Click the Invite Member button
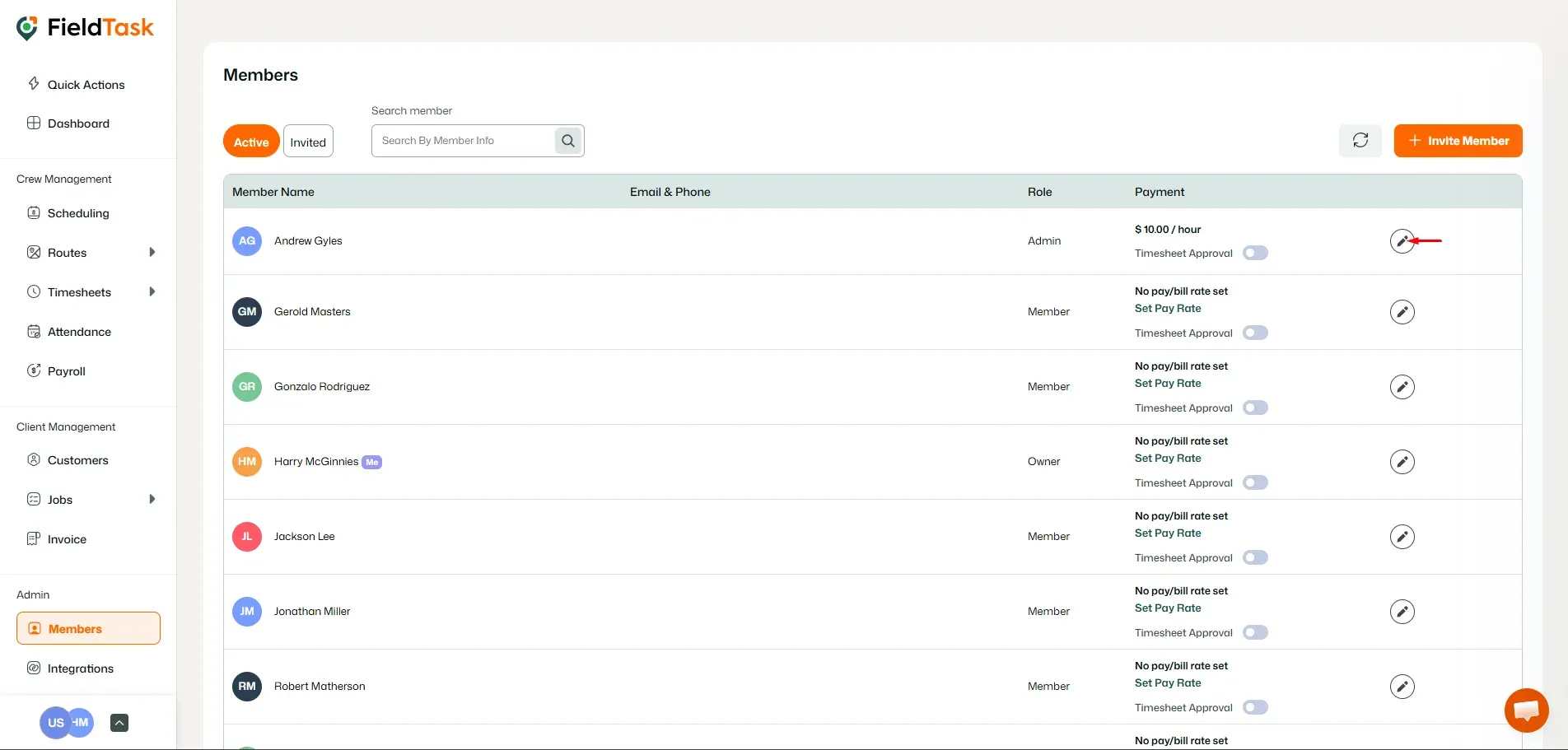 [x=1458, y=140]
